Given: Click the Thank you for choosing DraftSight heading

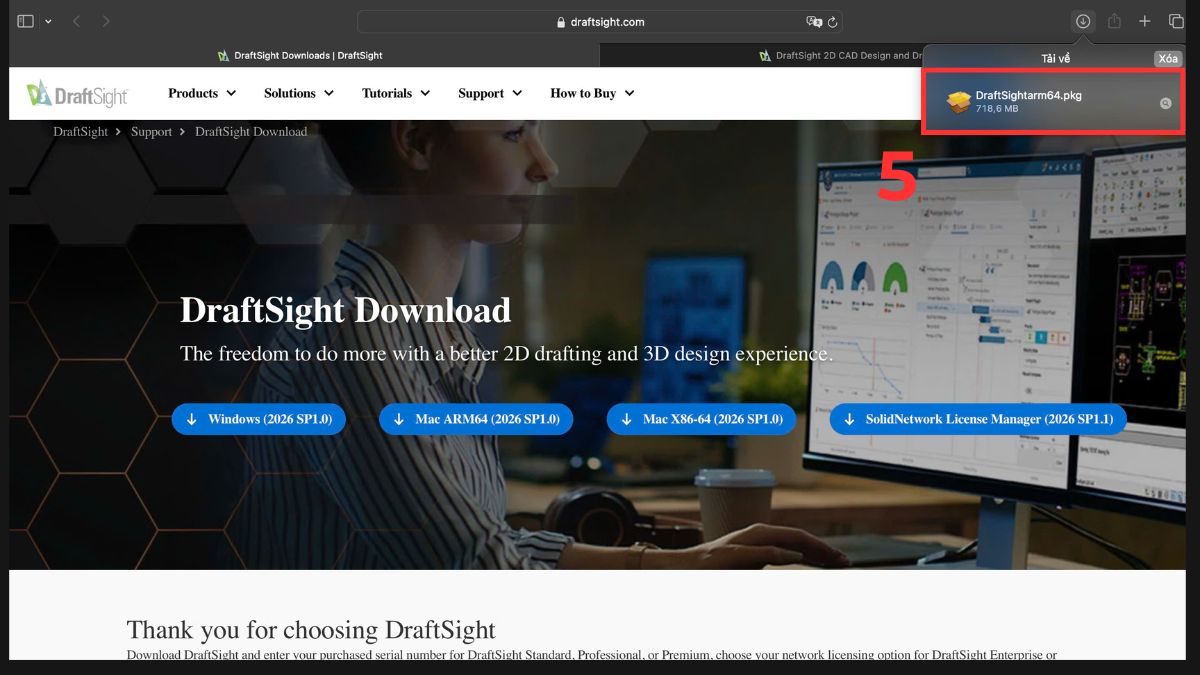Looking at the screenshot, I should point(311,630).
